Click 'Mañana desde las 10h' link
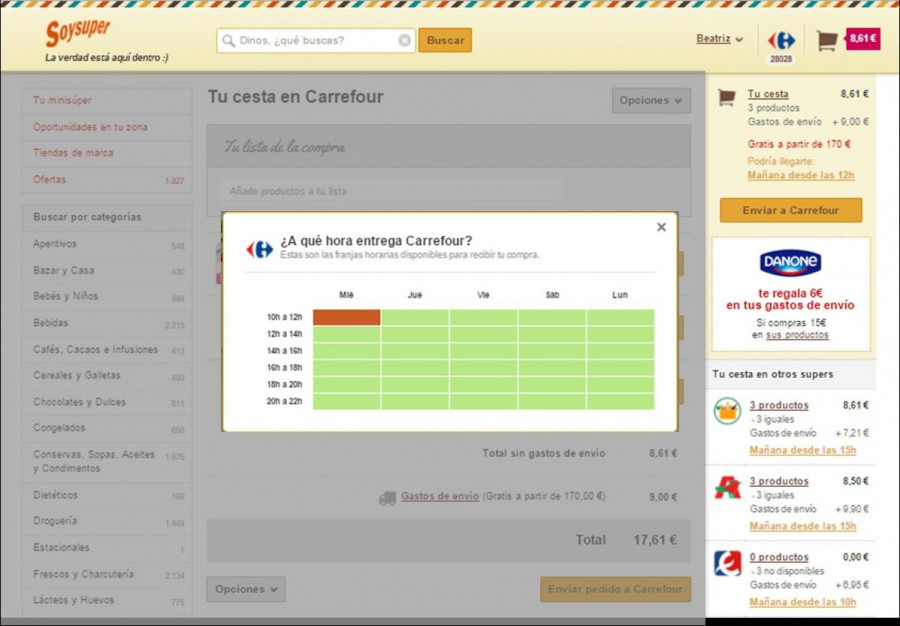The width and height of the screenshot is (900, 626). 802,602
